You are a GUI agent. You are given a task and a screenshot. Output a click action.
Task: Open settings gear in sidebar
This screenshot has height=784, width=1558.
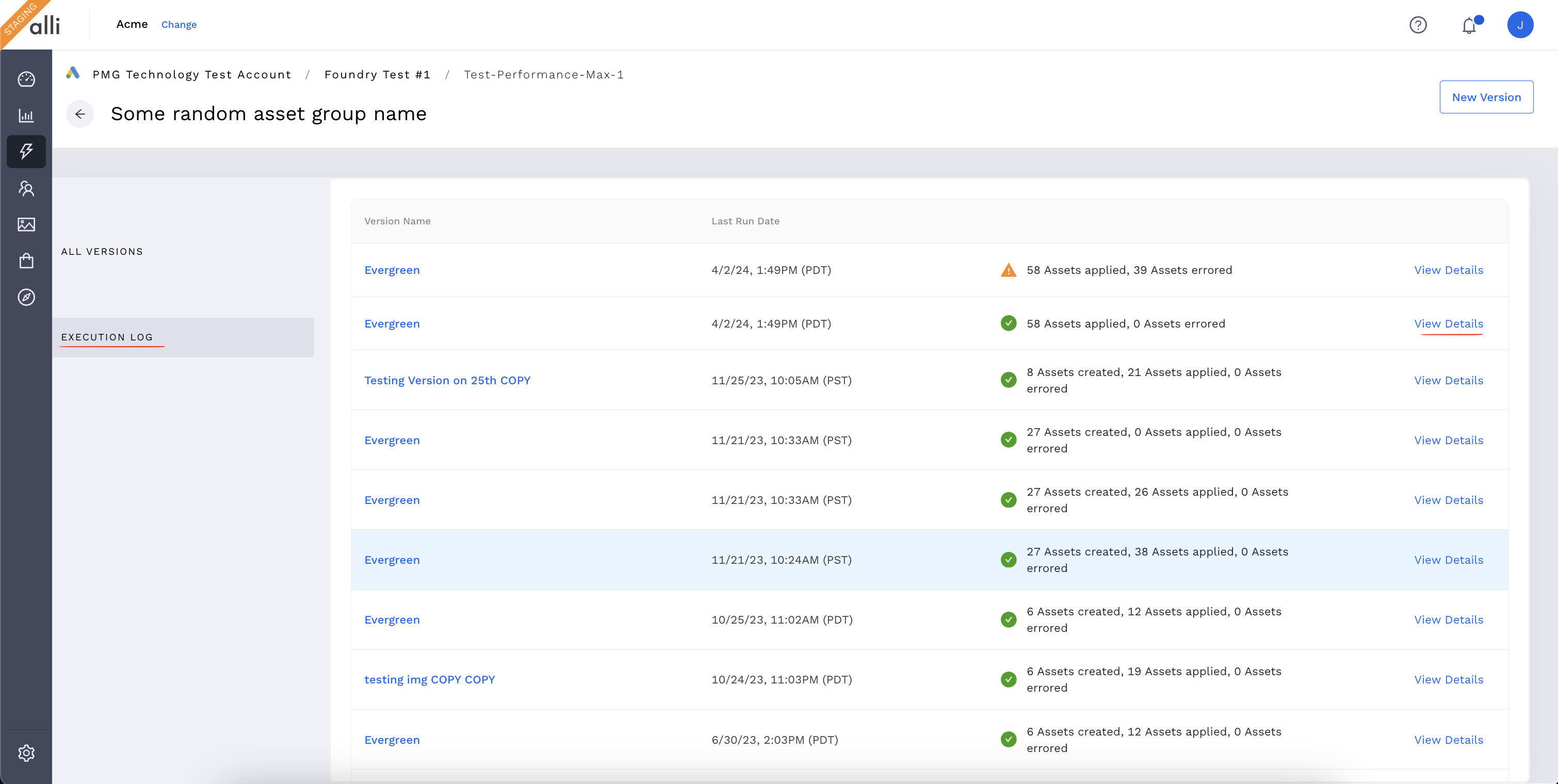click(26, 753)
